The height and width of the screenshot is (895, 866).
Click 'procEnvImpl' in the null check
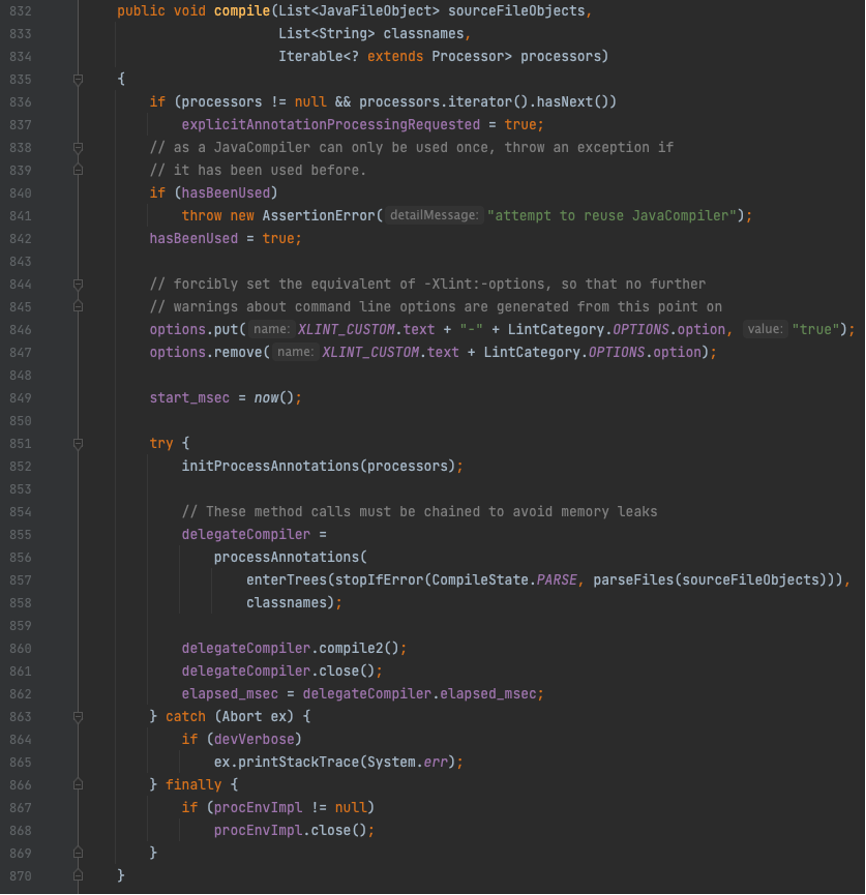[258, 808]
